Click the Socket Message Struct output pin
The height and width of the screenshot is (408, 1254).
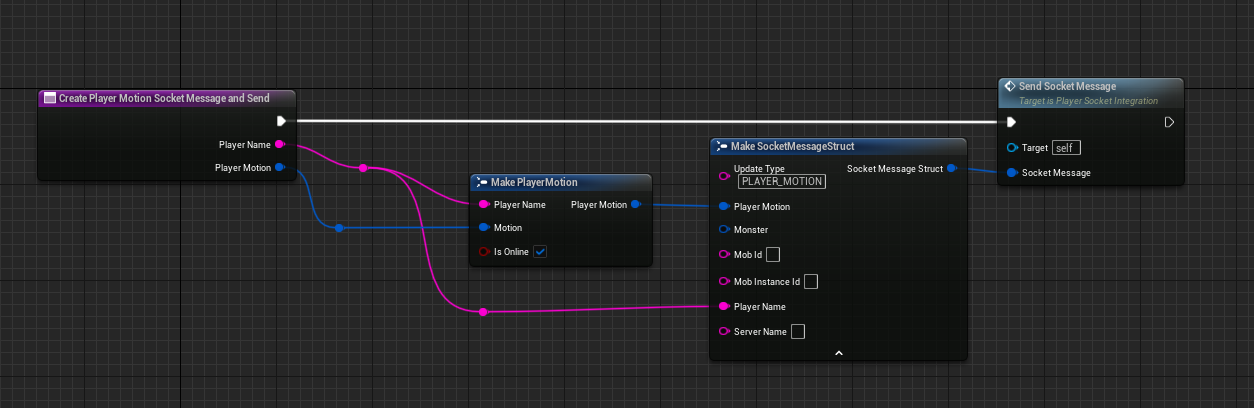pyautogui.click(x=952, y=169)
